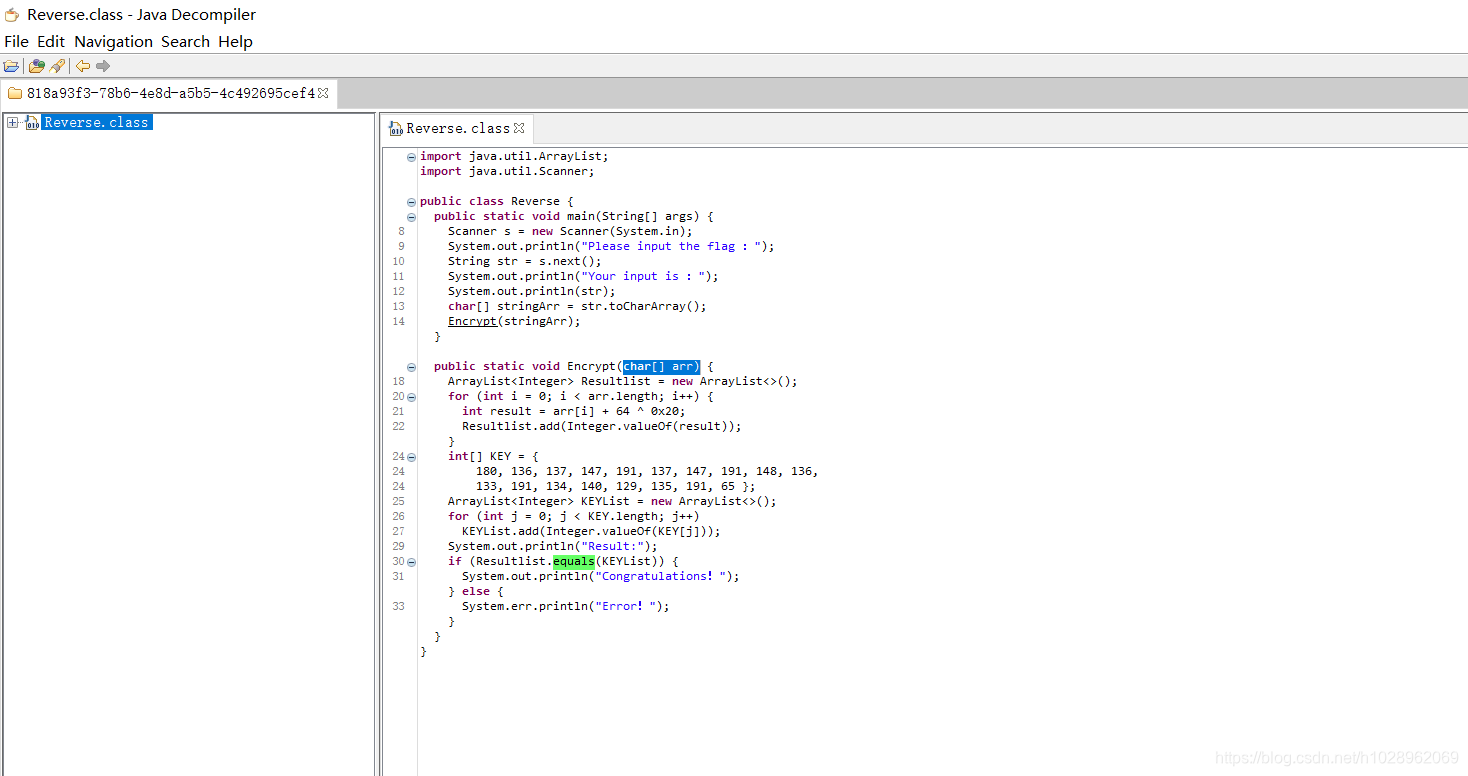Viewport: 1468px width, 776px height.
Task: Click the Search flashlight toolbar icon
Action: pos(58,66)
